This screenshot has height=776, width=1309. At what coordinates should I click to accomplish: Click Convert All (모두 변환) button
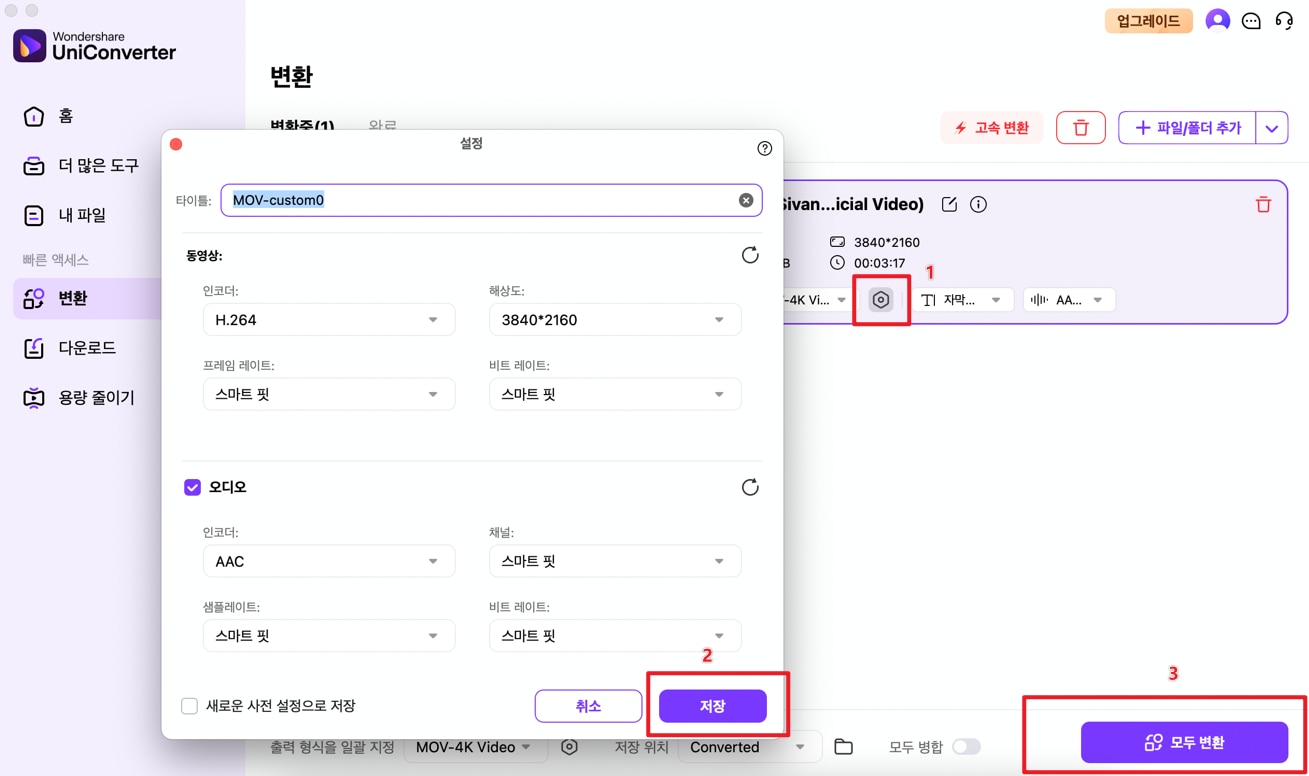(1184, 743)
